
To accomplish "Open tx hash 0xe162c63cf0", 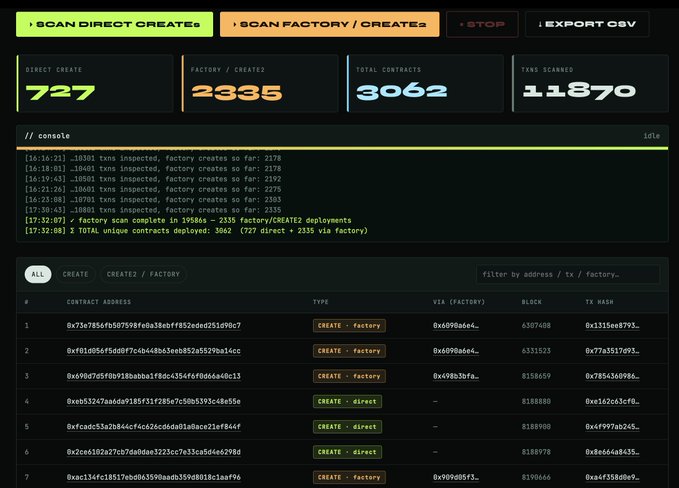I will [612, 401].
